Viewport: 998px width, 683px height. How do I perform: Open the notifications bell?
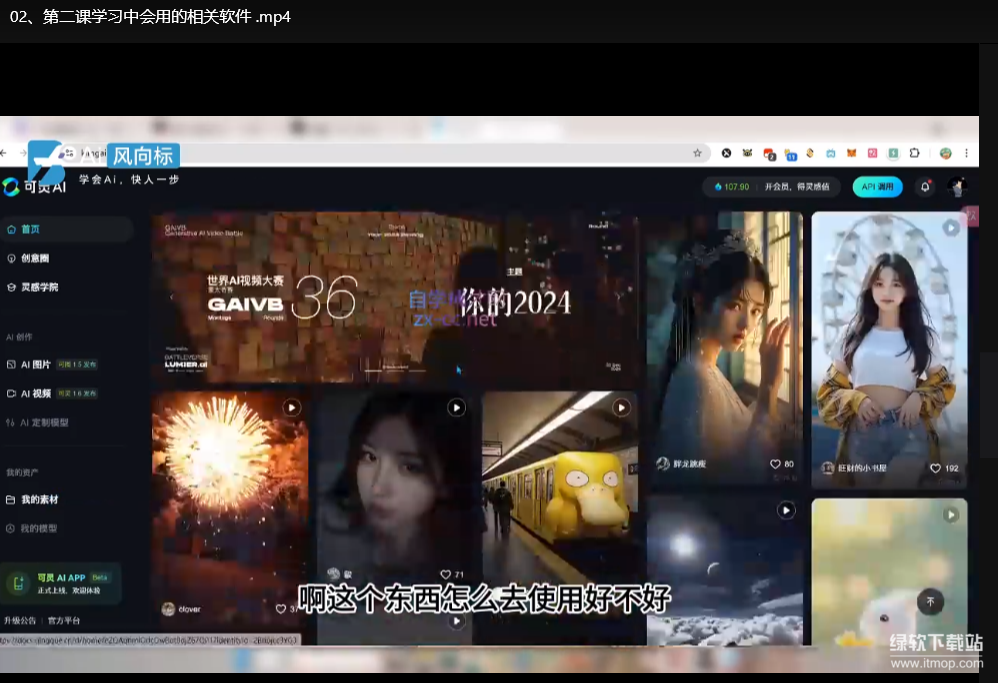[925, 187]
